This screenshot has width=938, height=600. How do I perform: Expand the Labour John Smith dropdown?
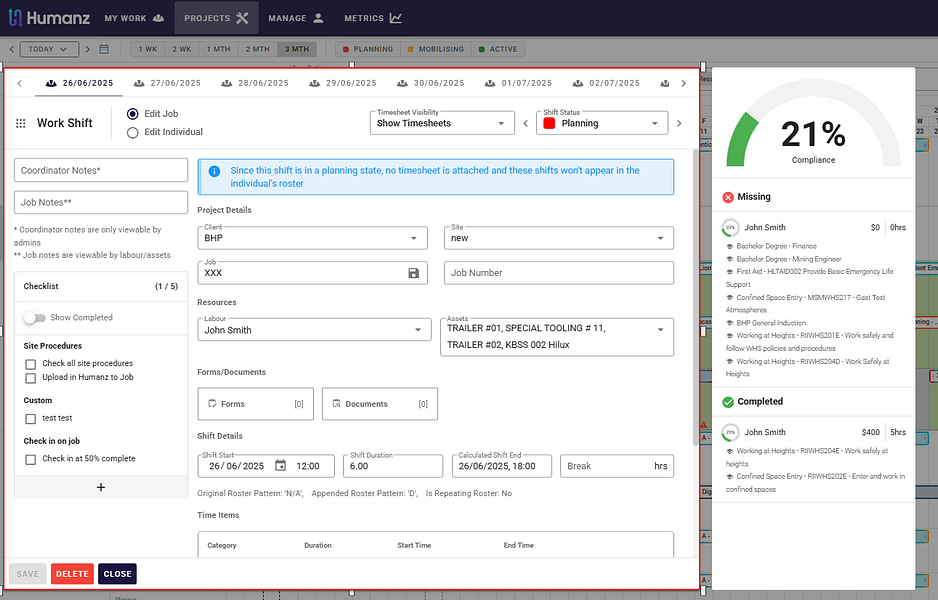click(314, 330)
